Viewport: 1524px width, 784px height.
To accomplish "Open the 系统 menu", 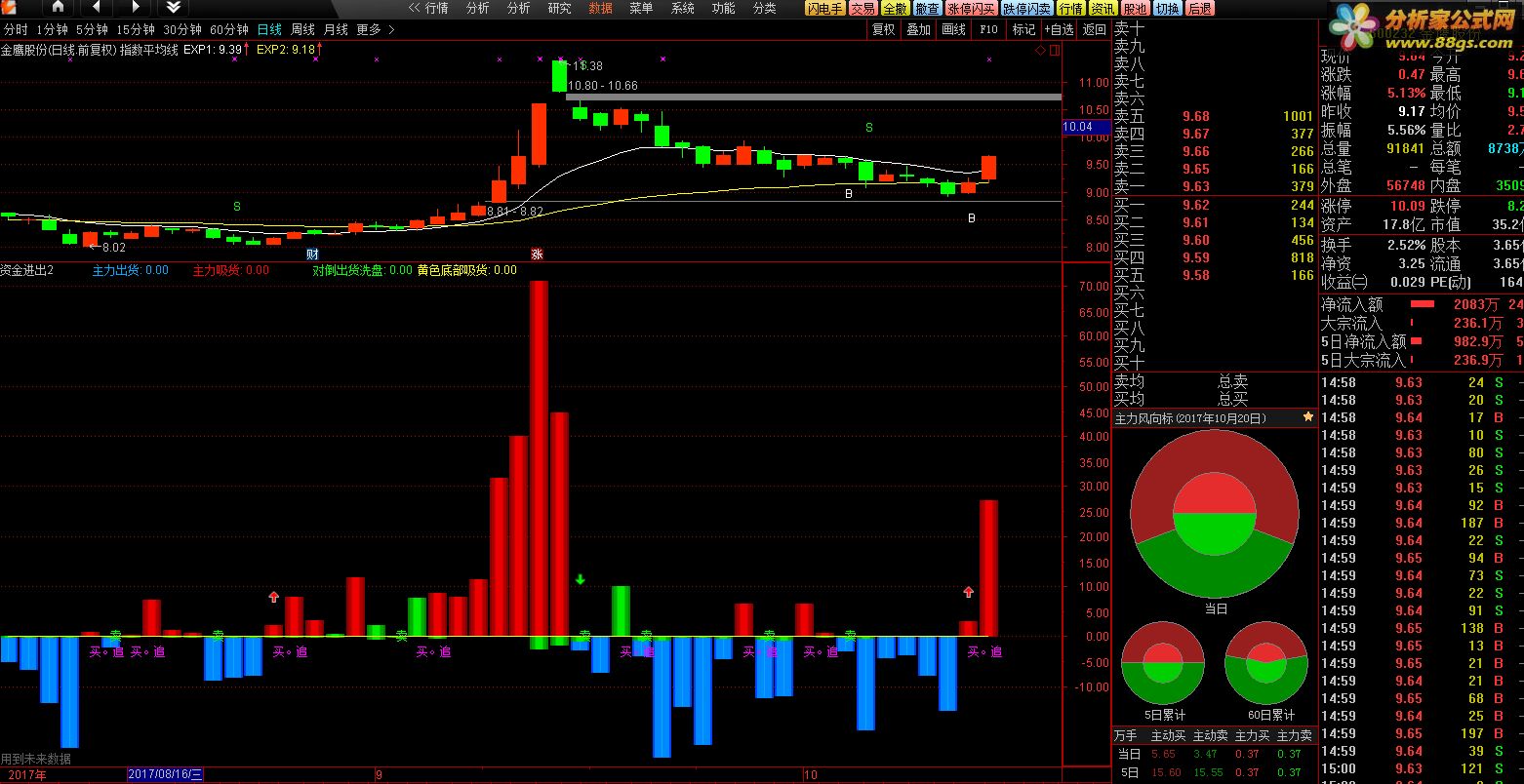I will pyautogui.click(x=683, y=8).
